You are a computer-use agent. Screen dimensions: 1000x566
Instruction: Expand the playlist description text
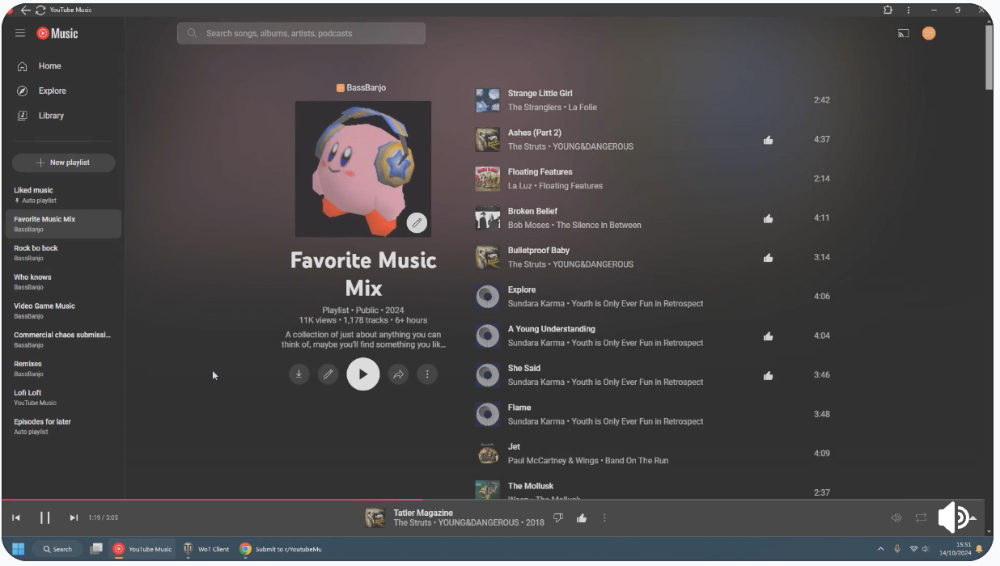(364, 339)
